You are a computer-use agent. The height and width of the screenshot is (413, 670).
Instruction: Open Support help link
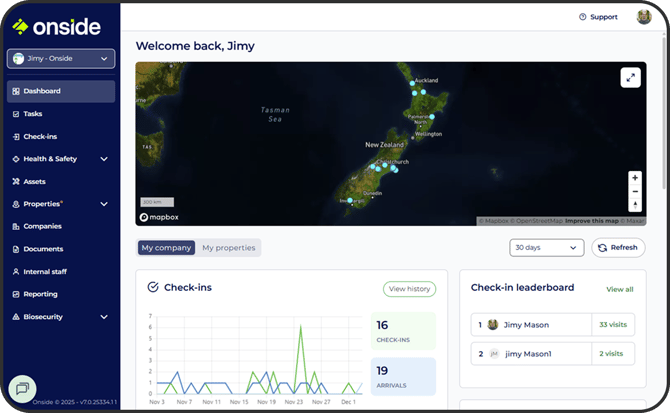(598, 17)
